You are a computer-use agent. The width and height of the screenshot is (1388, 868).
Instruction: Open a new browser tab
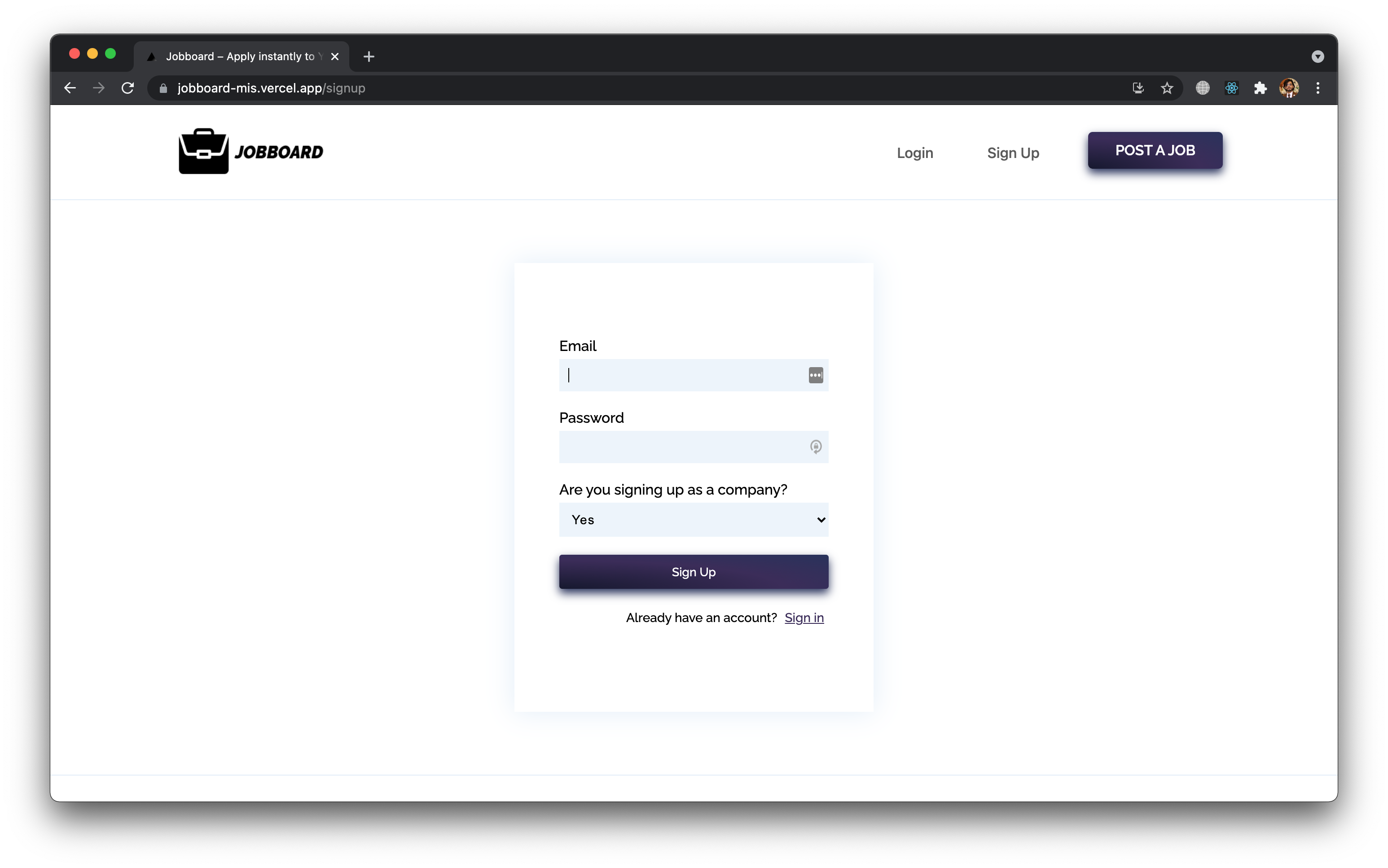(369, 56)
